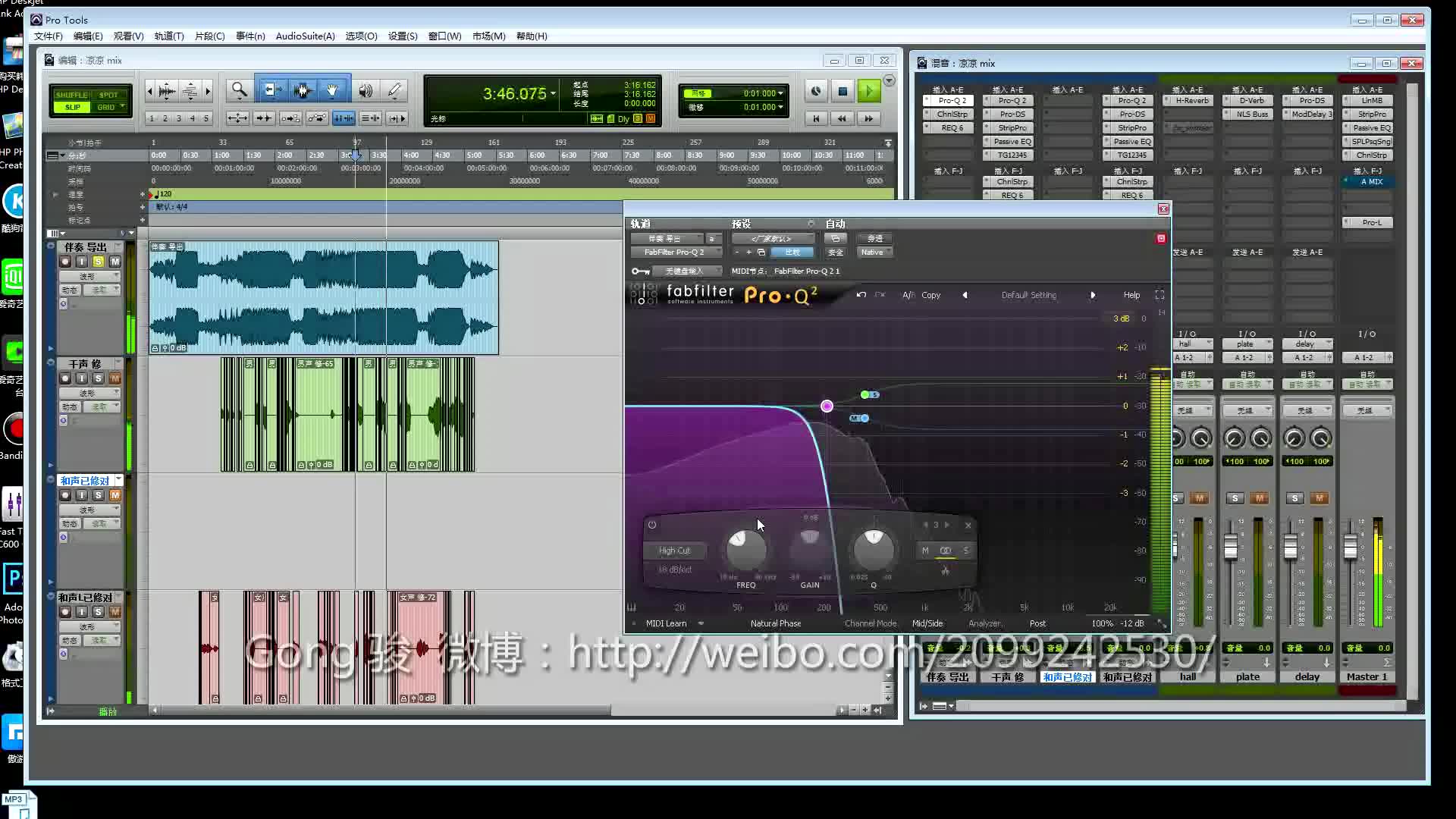Select the Selector waveform tool
The image size is (1456, 819).
click(x=303, y=91)
